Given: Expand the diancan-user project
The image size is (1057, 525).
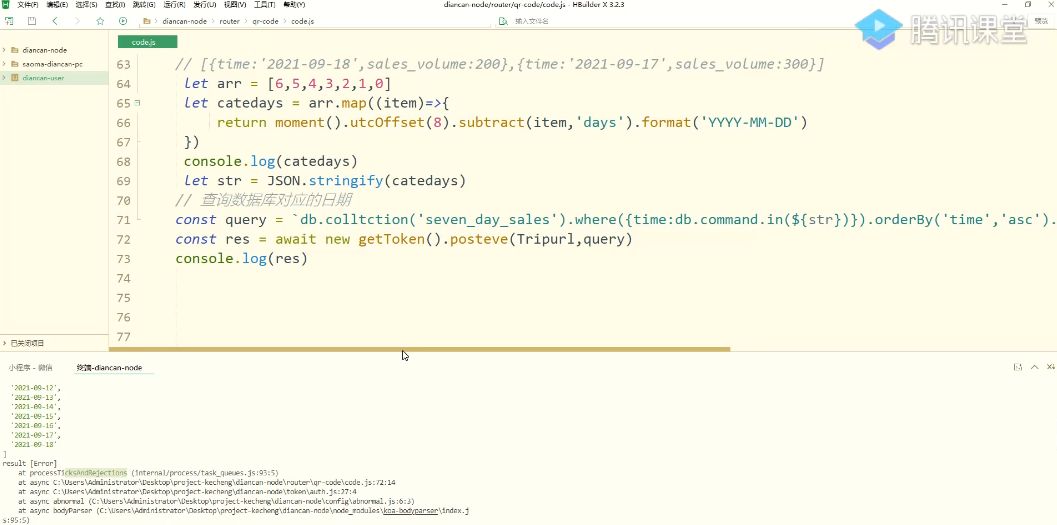Looking at the screenshot, I should (5, 78).
